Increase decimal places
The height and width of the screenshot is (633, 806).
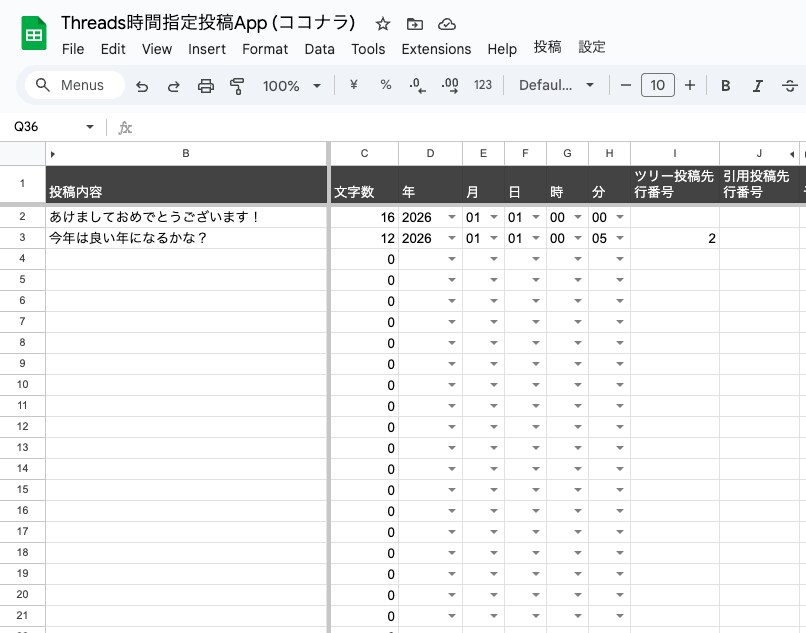click(x=450, y=85)
